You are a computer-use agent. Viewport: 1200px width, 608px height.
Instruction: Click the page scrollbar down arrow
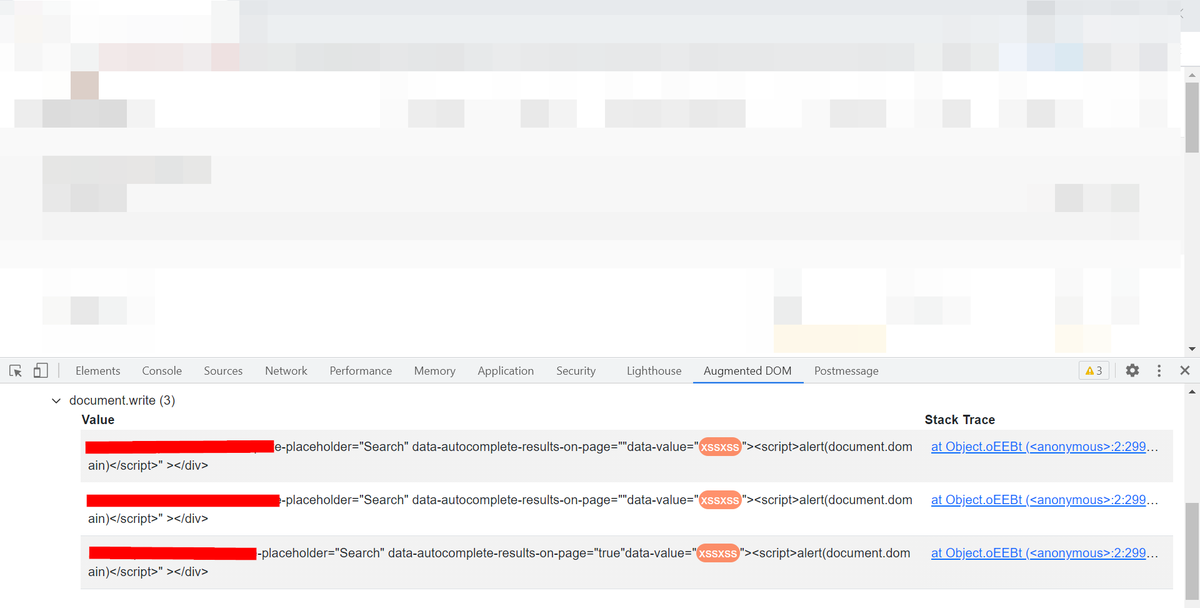tap(1192, 348)
